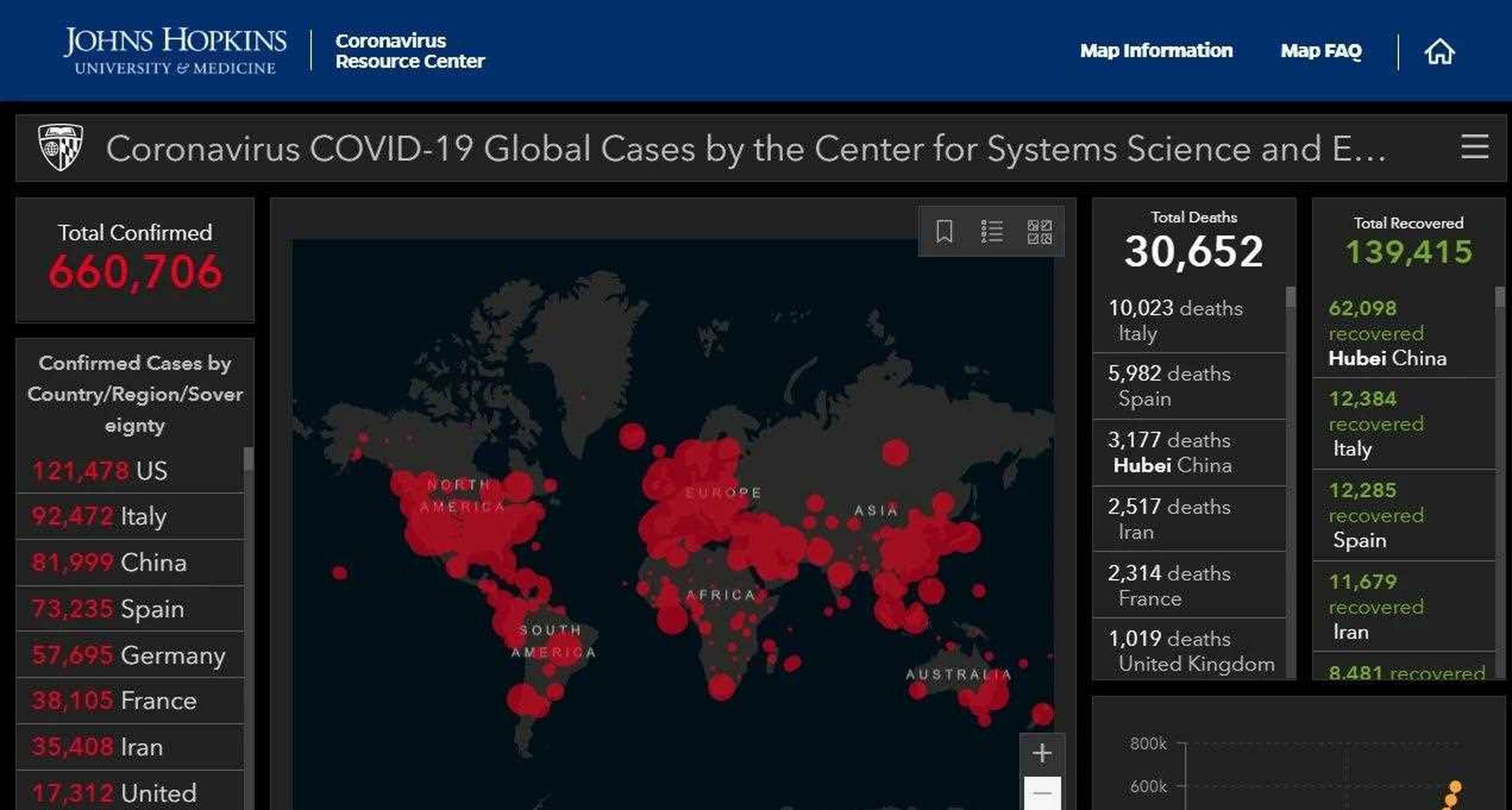Viewport: 1512px width, 810px height.
Task: Select China row with 81,999 cases
Action: [130, 563]
